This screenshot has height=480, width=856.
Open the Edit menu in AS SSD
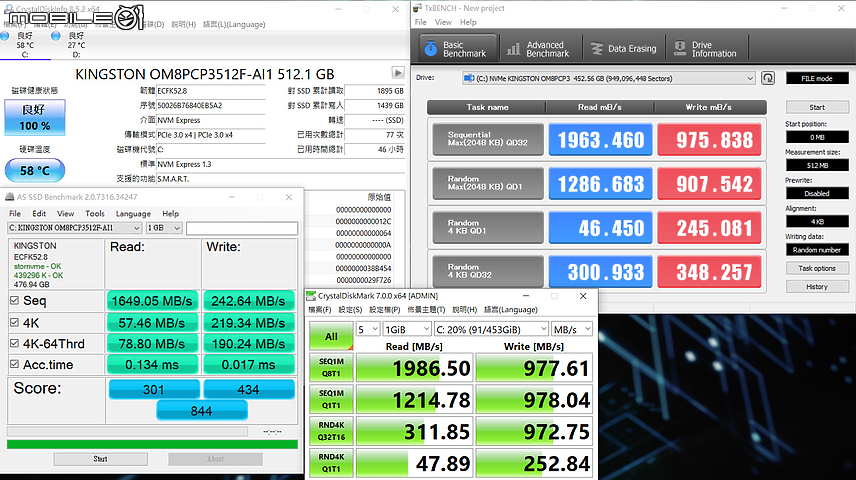coord(39,214)
